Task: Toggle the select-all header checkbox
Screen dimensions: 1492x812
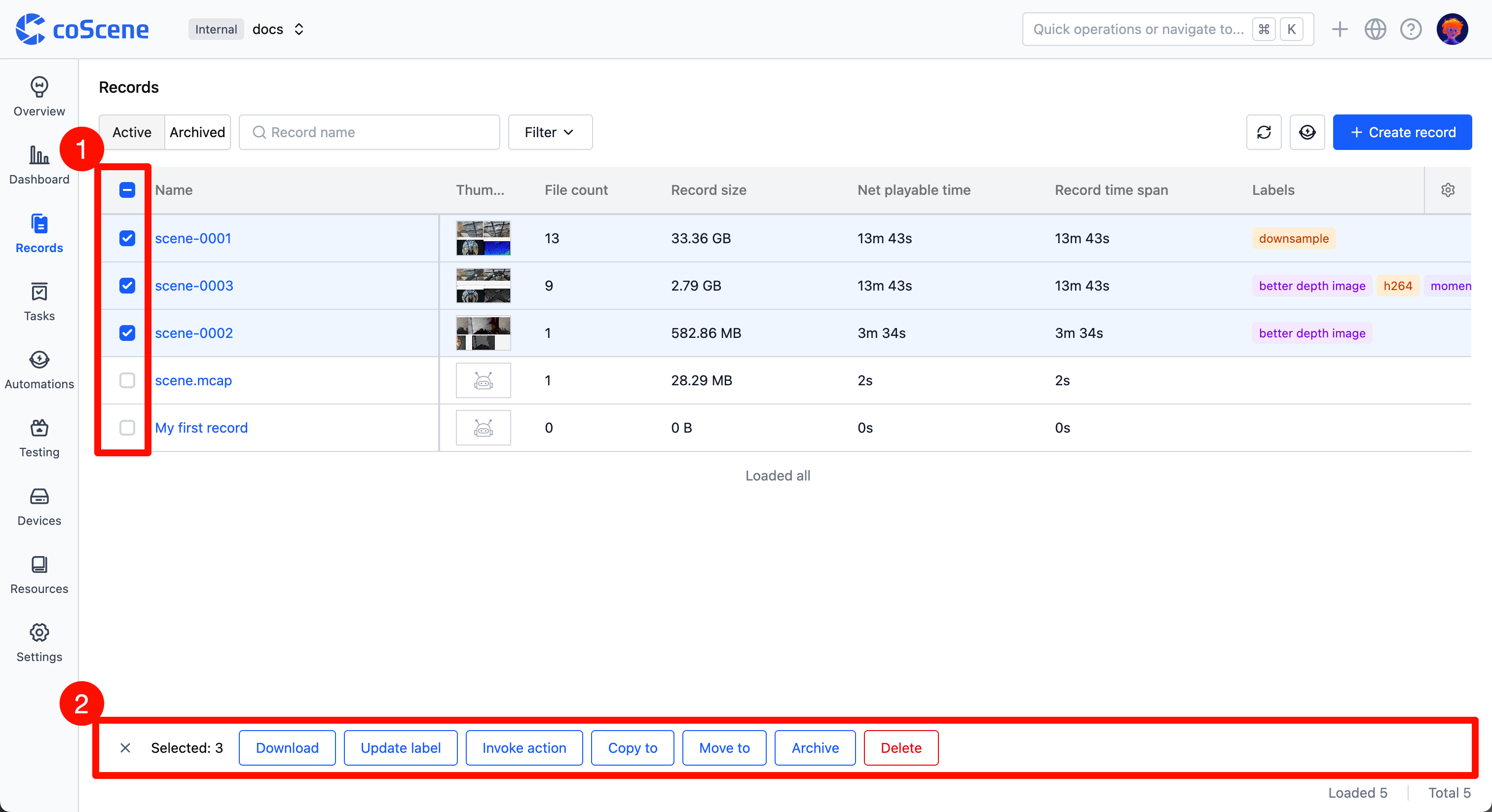Action: coord(127,190)
